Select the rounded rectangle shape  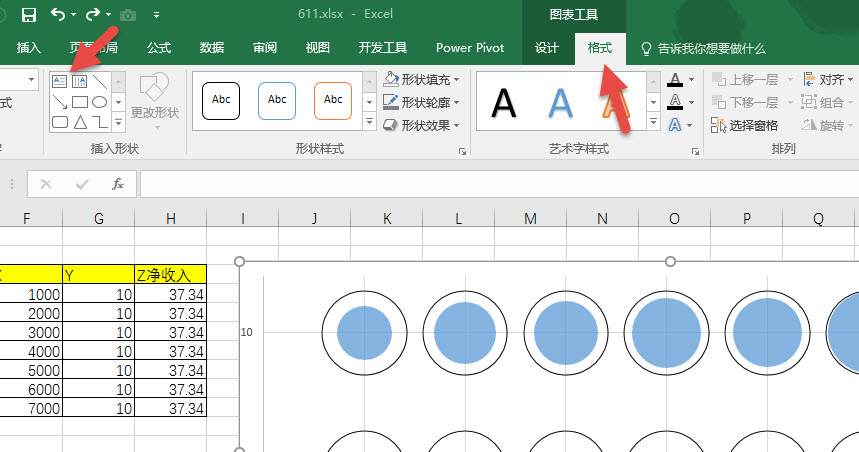tap(60, 122)
